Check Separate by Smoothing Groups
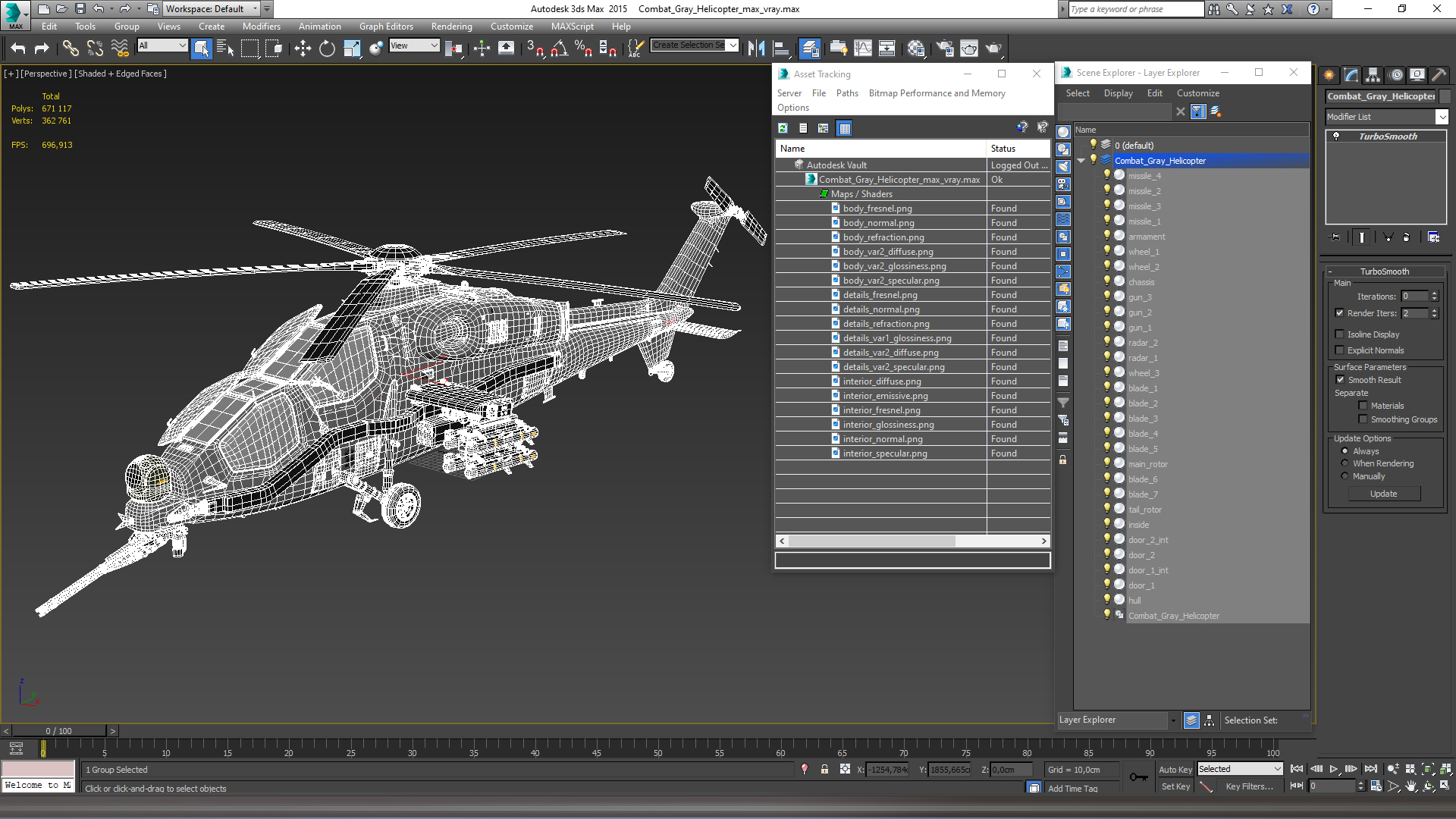 (1363, 419)
